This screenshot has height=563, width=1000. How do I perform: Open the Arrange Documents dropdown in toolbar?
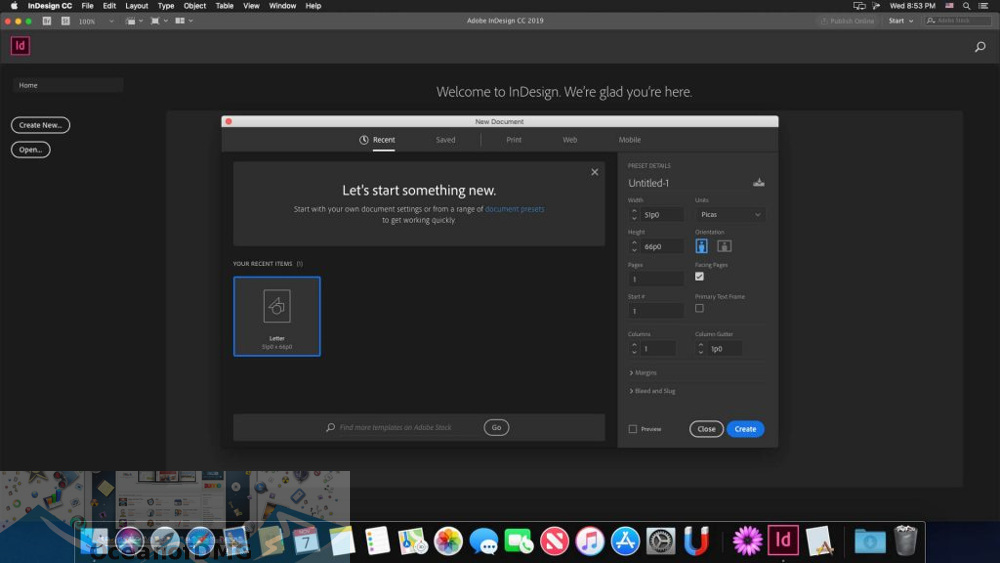point(184,21)
